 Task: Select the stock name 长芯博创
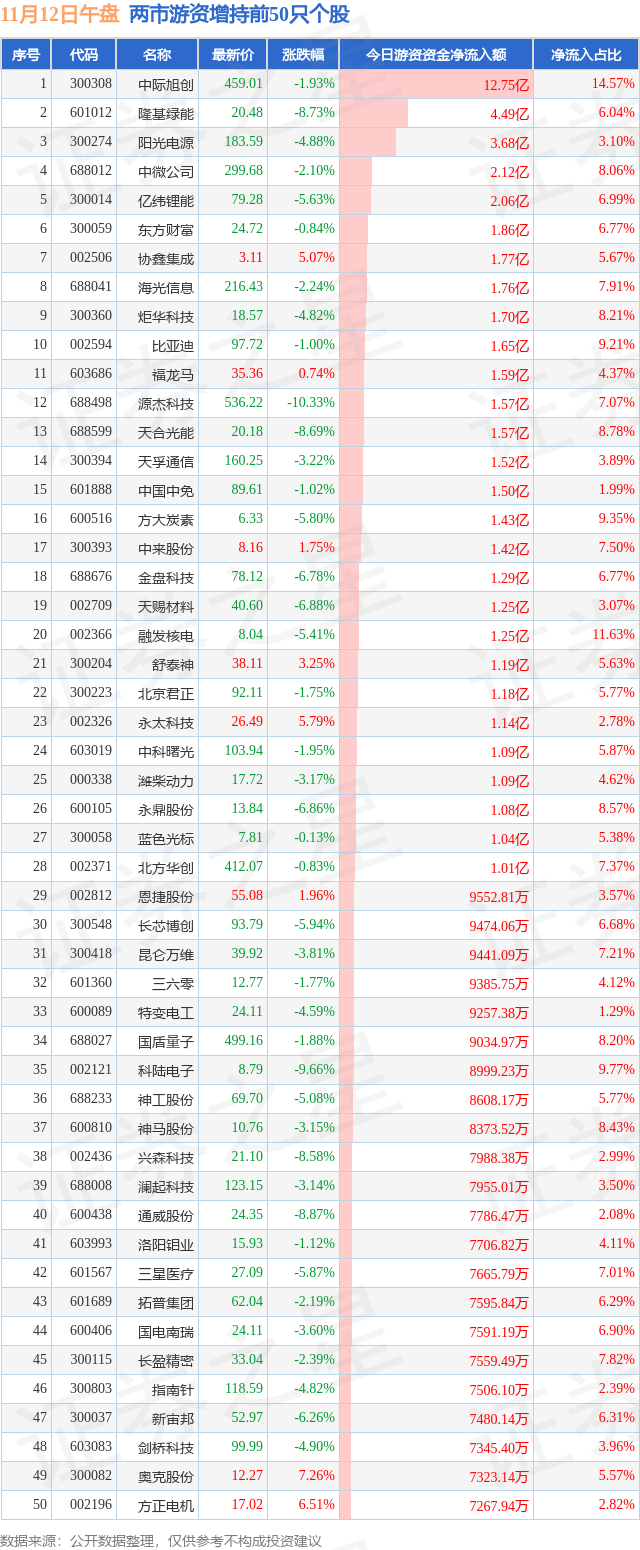tap(166, 926)
